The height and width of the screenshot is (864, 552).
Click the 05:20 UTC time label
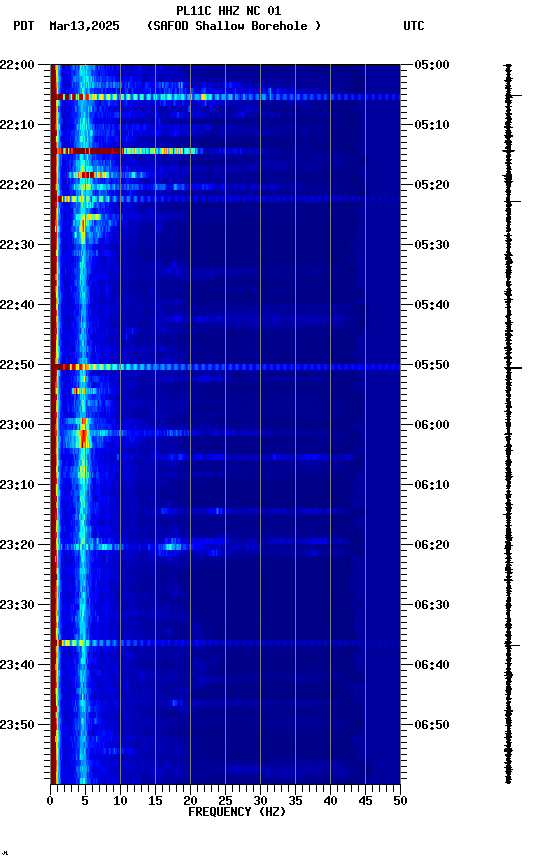tap(432, 185)
